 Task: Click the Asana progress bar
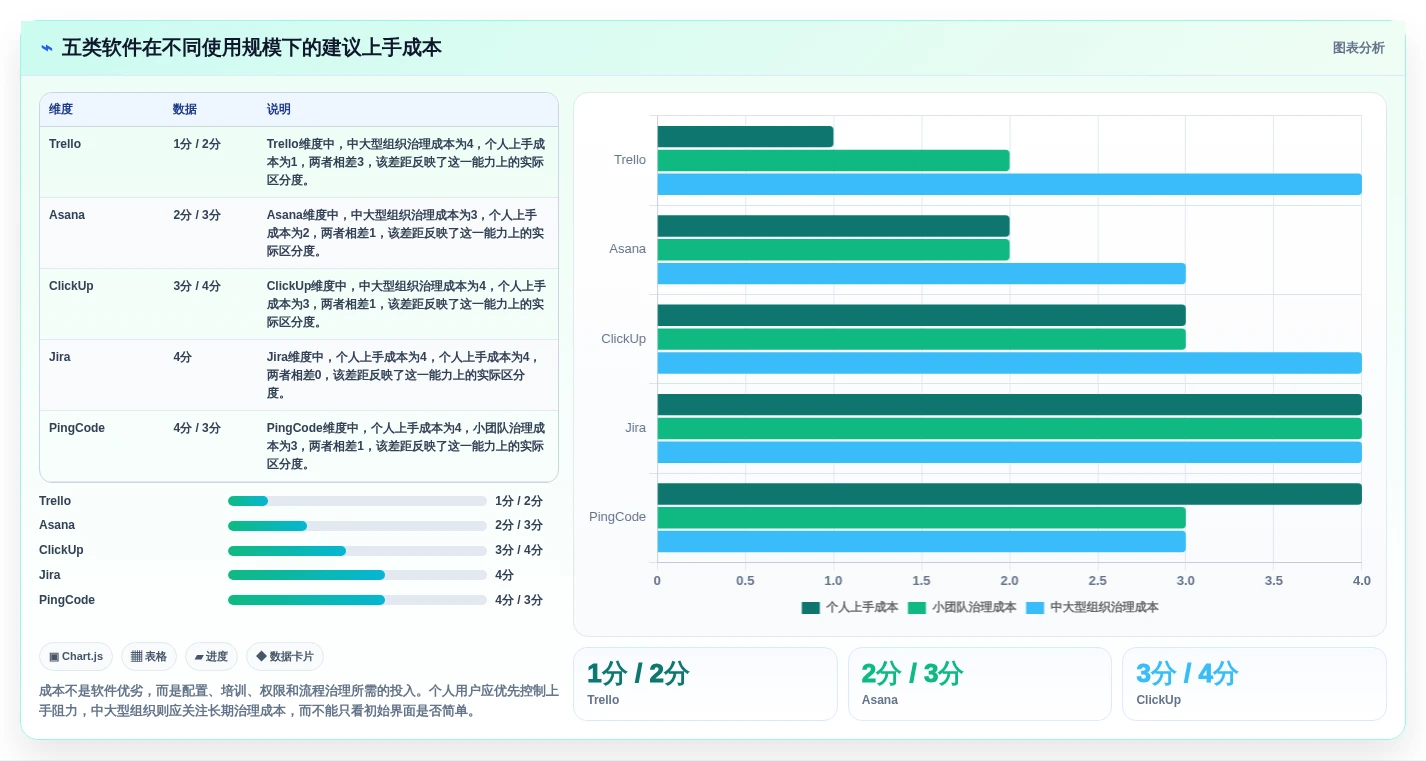(x=357, y=526)
